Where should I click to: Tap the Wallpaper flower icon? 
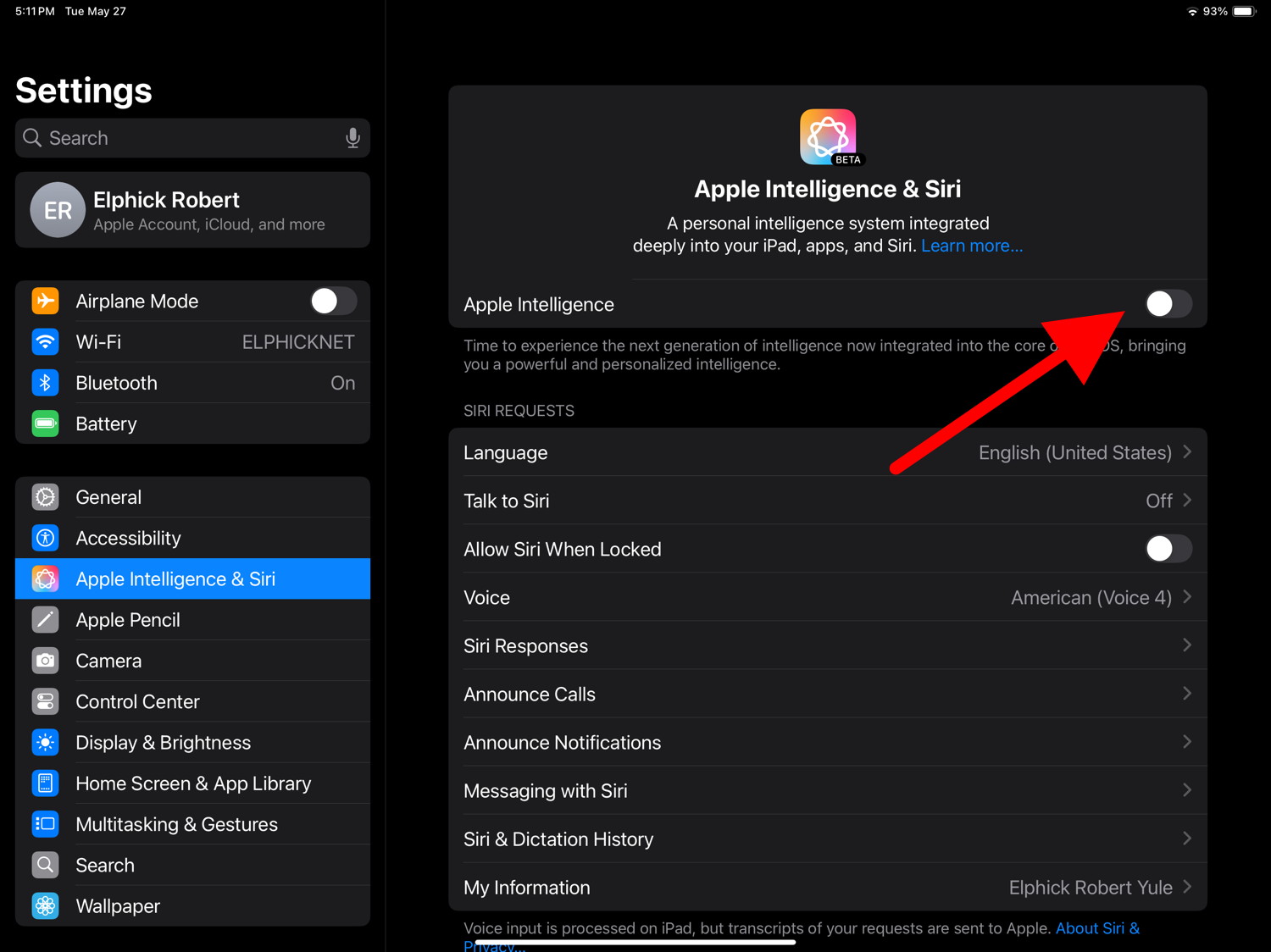click(46, 905)
